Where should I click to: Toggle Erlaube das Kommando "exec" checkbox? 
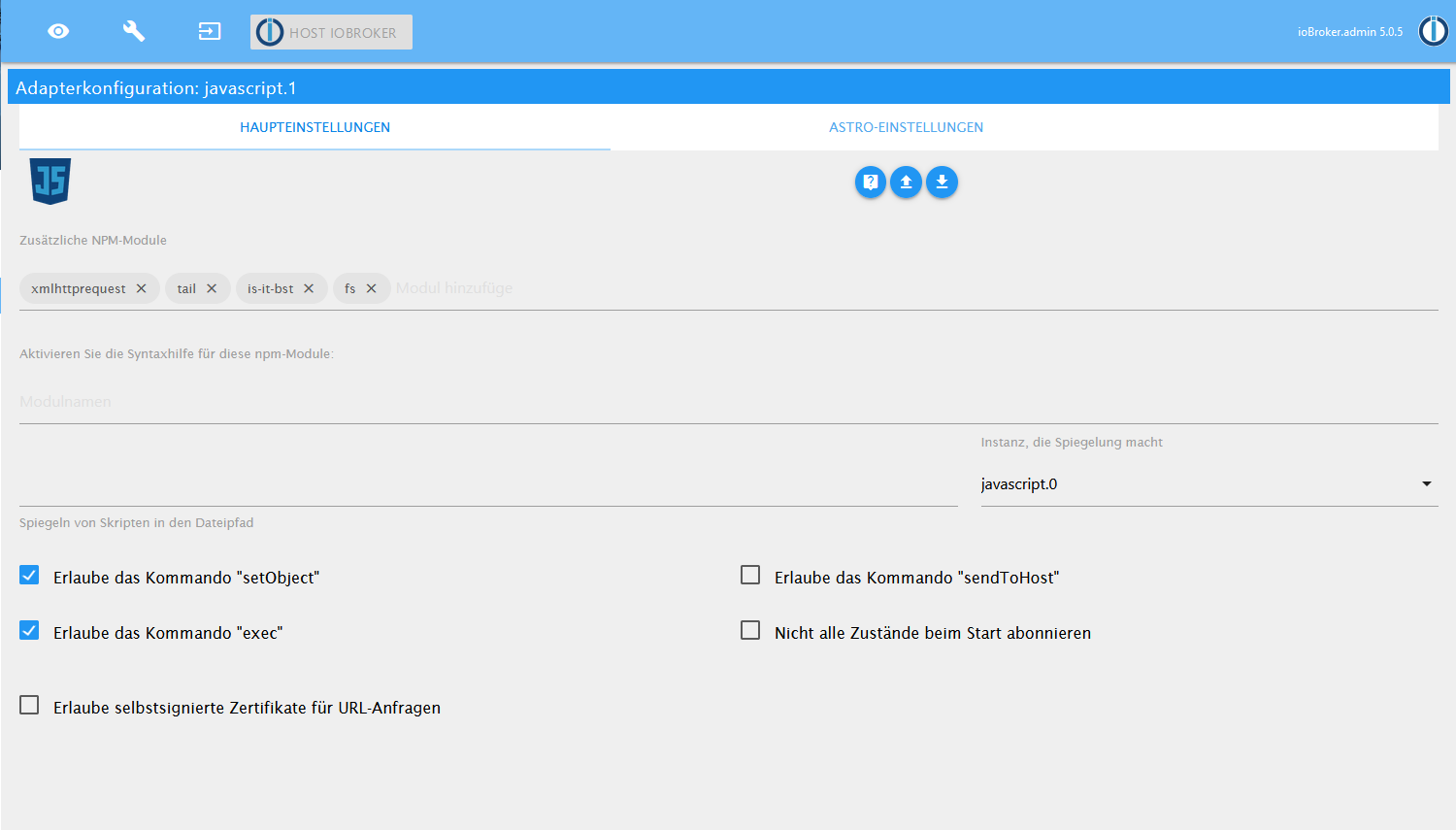pyautogui.click(x=29, y=631)
